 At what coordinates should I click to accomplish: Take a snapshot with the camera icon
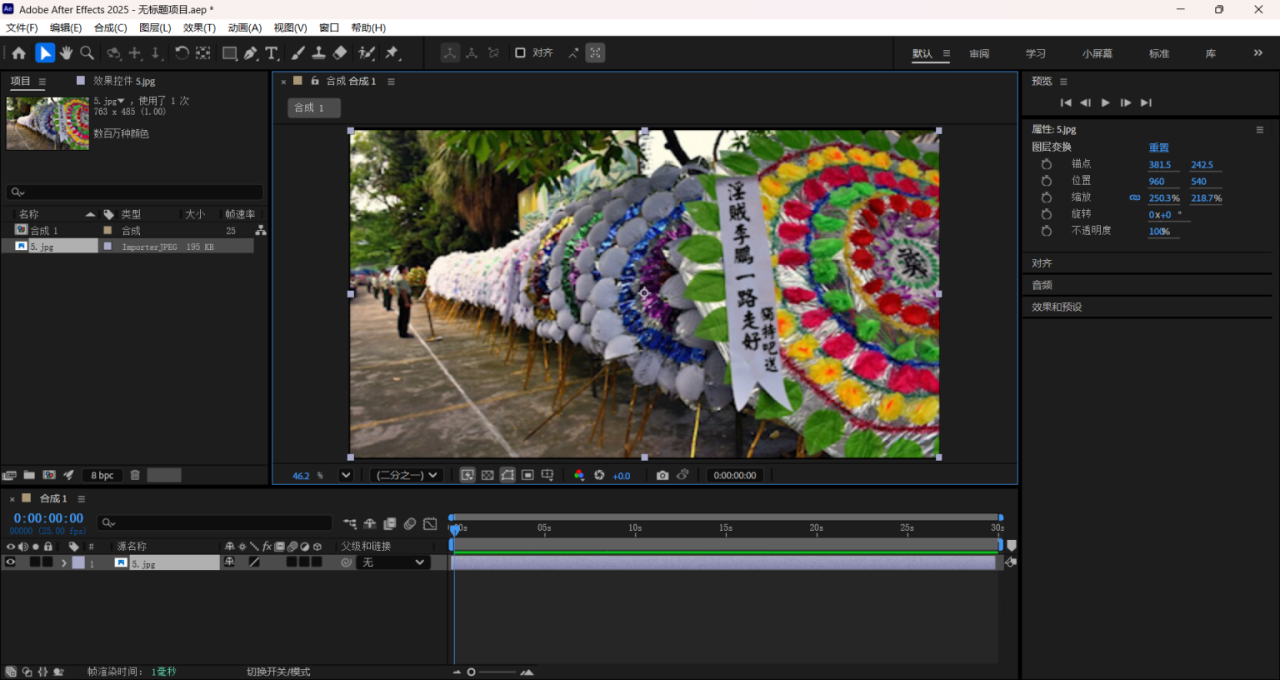[x=662, y=475]
